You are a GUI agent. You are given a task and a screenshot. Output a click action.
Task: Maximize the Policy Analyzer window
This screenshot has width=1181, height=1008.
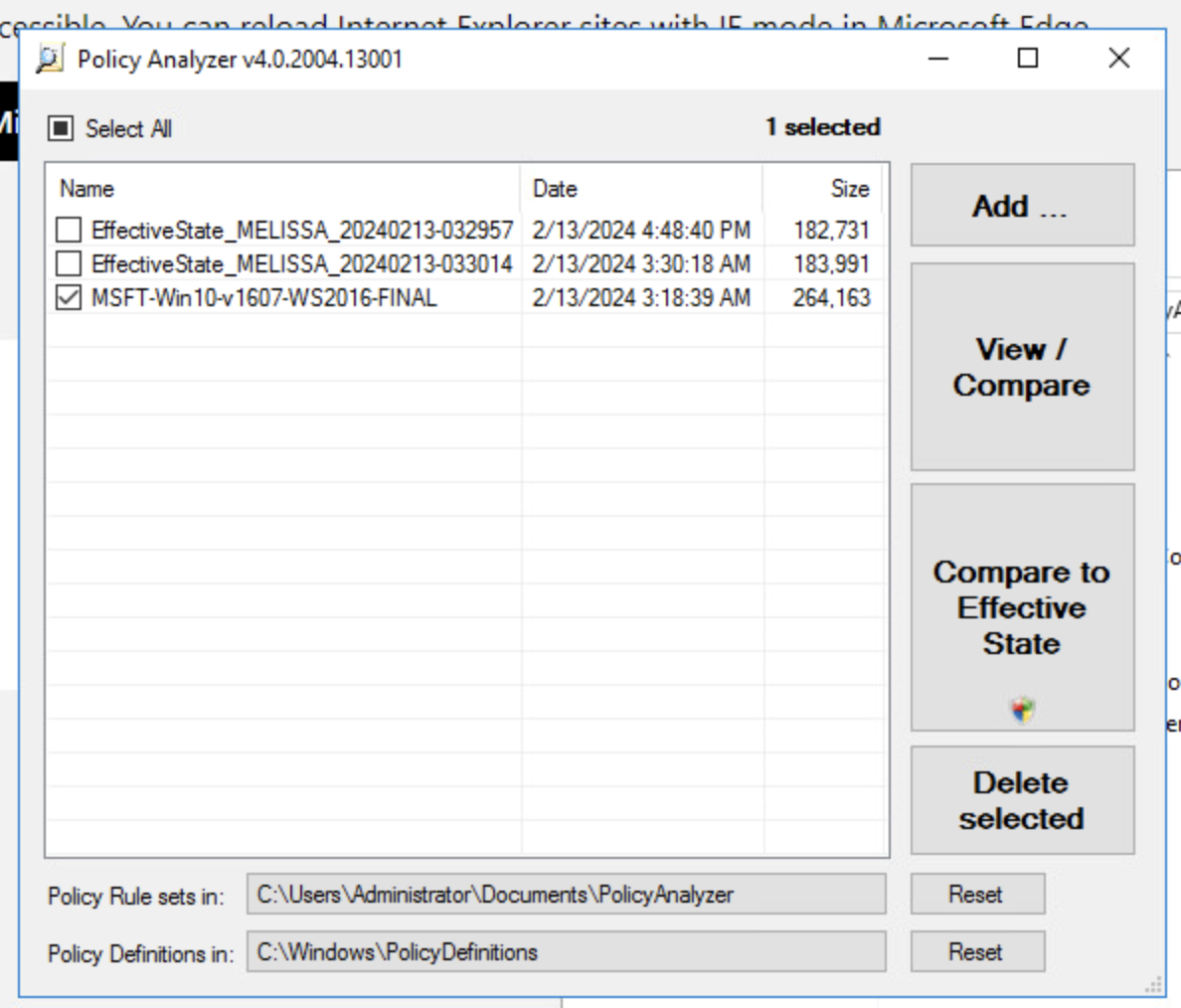coord(1028,59)
